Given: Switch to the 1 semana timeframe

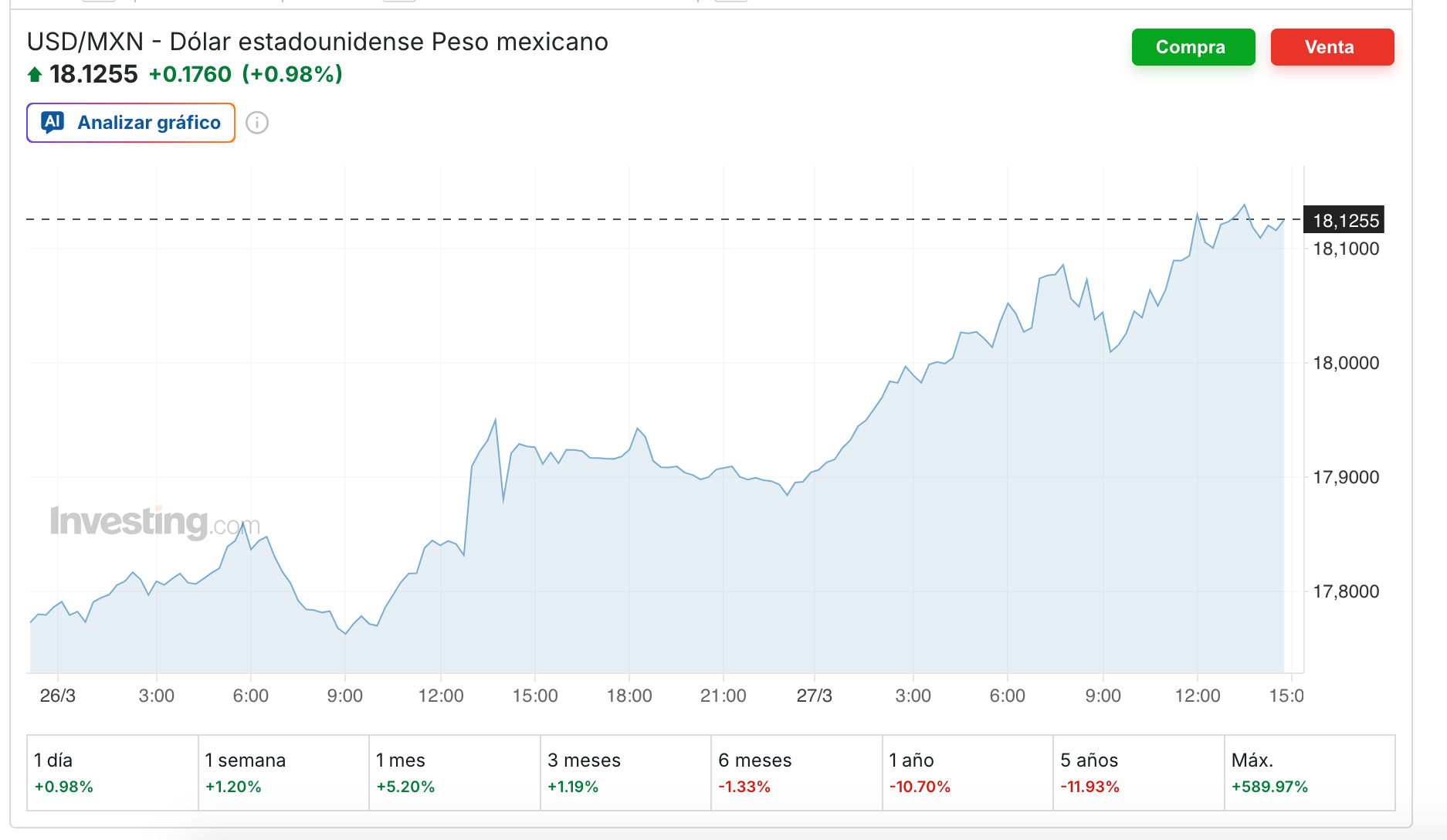Looking at the screenshot, I should [x=283, y=773].
